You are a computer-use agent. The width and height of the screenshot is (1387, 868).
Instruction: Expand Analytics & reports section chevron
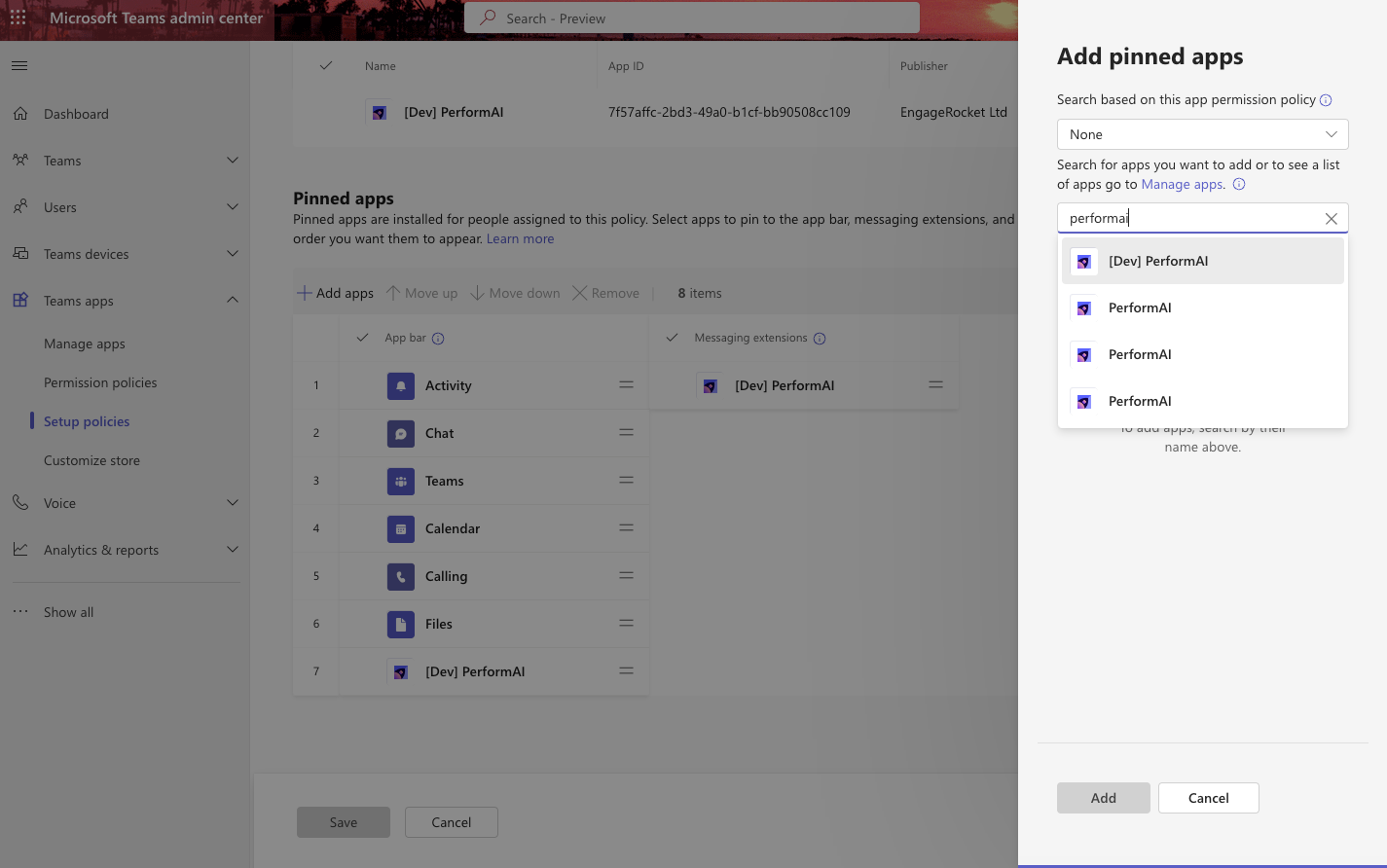[233, 550]
